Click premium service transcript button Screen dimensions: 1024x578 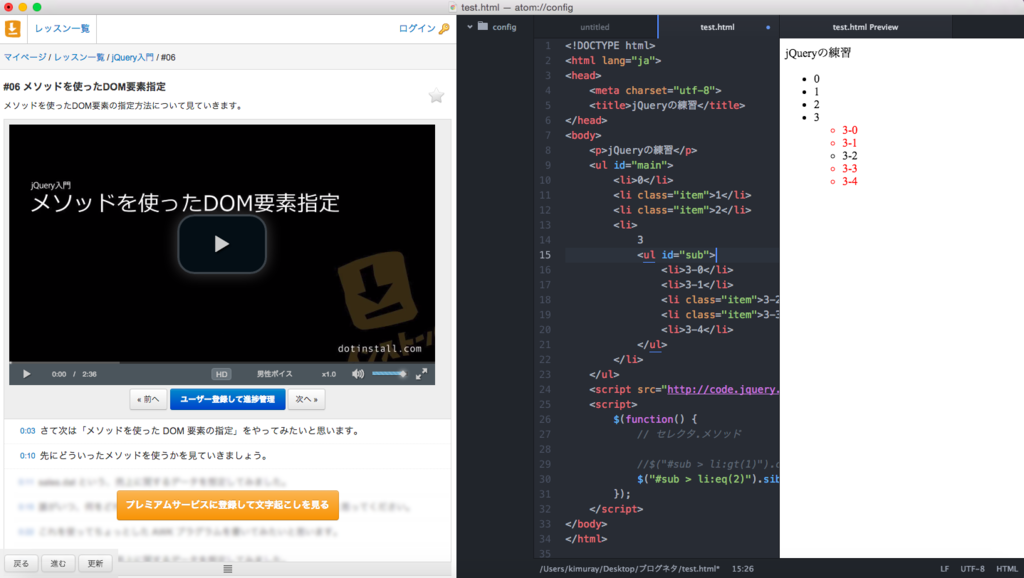[x=227, y=505]
